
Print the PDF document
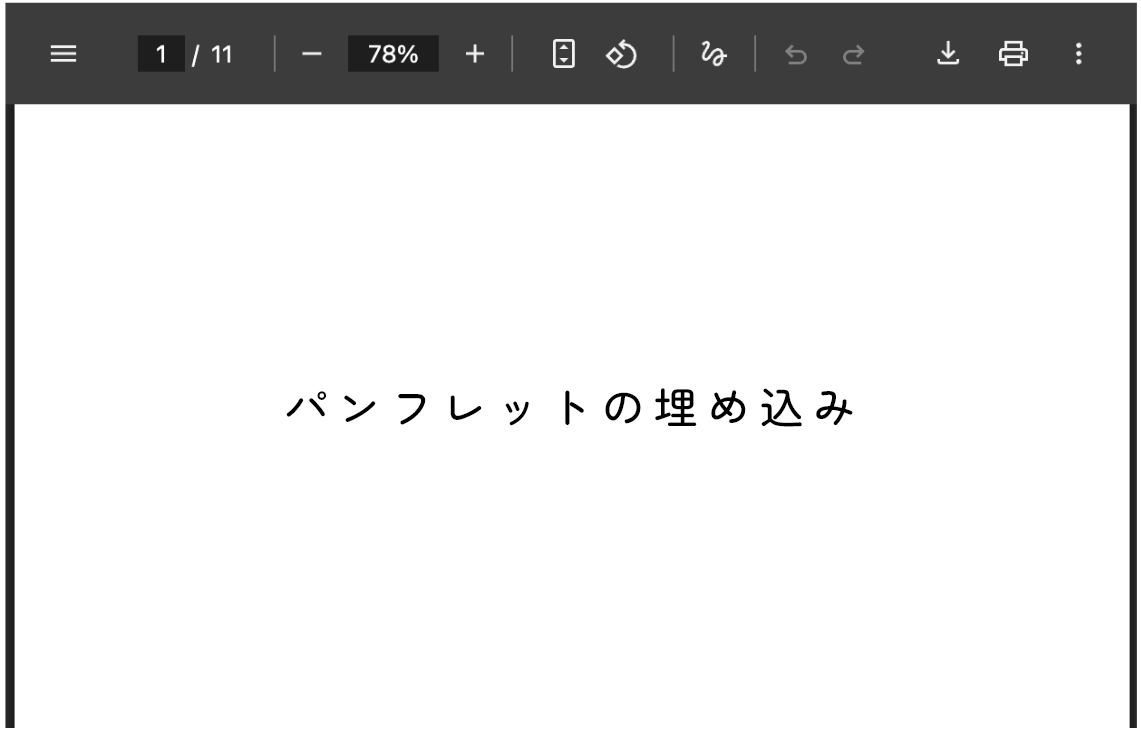pos(1013,54)
